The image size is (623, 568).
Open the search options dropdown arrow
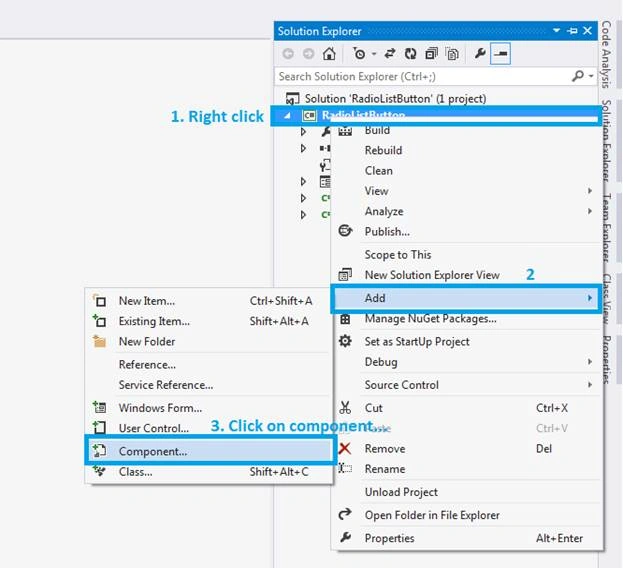pyautogui.click(x=591, y=76)
